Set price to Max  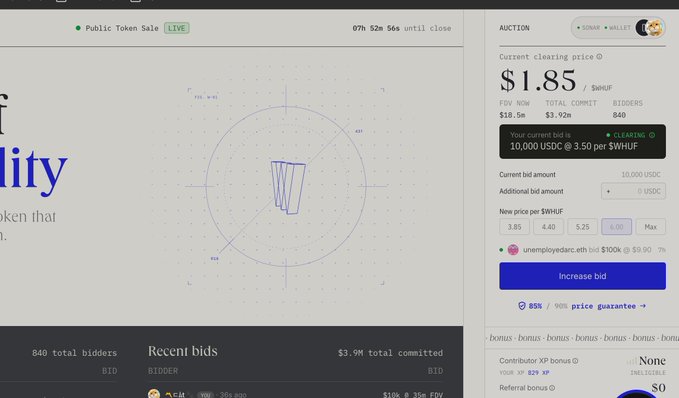[x=650, y=227]
